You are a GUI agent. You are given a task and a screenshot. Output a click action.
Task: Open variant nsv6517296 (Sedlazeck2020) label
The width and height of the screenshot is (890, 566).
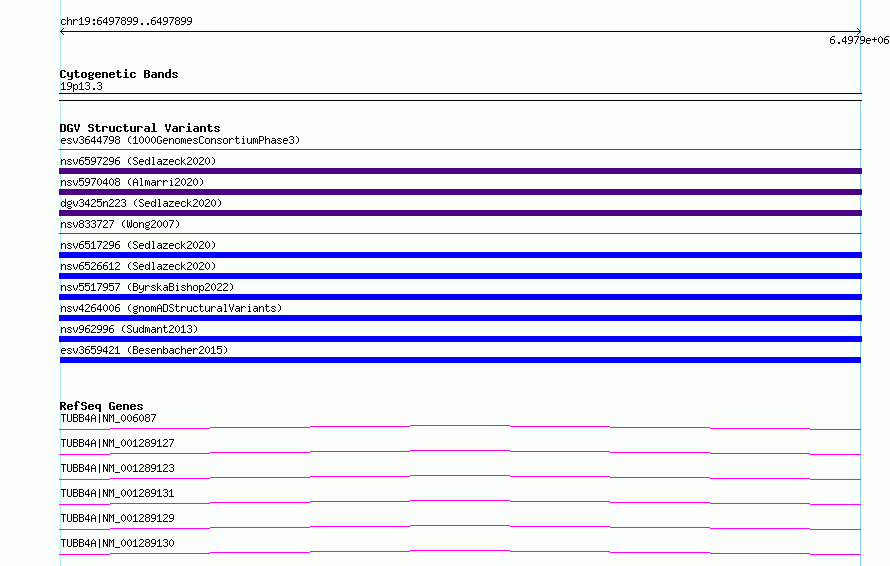138,245
